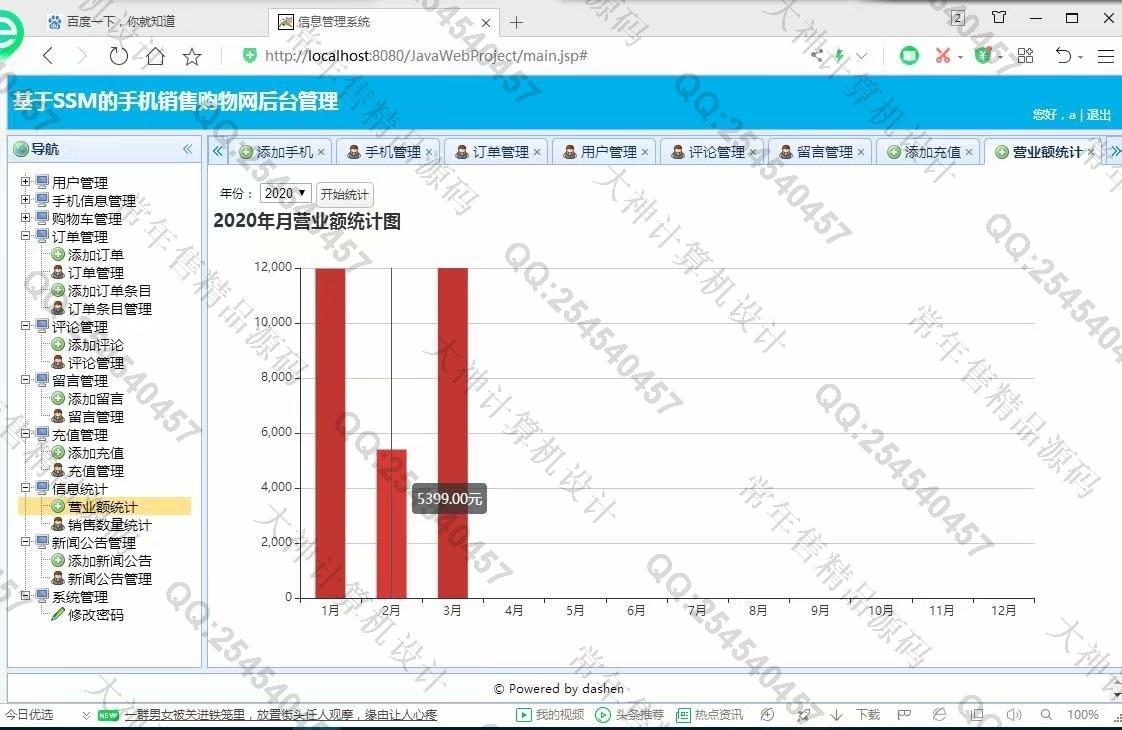Go to browser home page icon
The image size is (1122, 730).
click(x=155, y=56)
